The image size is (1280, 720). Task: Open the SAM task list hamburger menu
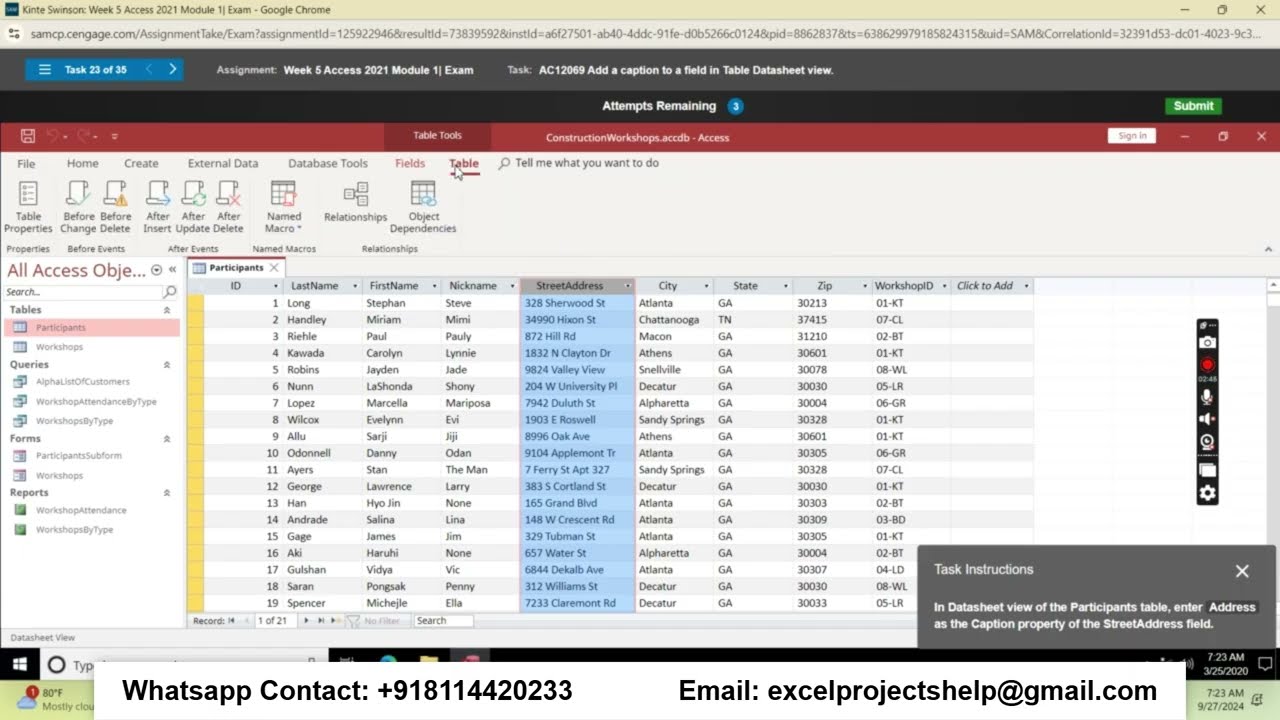click(x=44, y=70)
